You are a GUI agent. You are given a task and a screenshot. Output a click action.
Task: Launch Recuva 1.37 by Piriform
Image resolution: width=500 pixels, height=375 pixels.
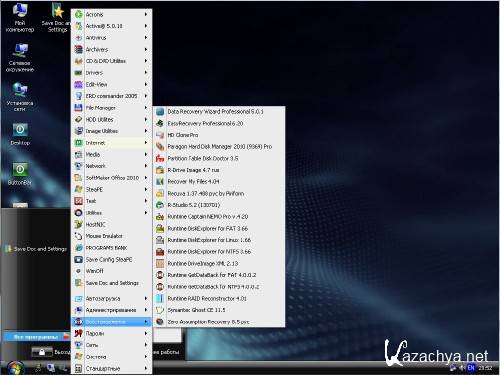(219, 193)
